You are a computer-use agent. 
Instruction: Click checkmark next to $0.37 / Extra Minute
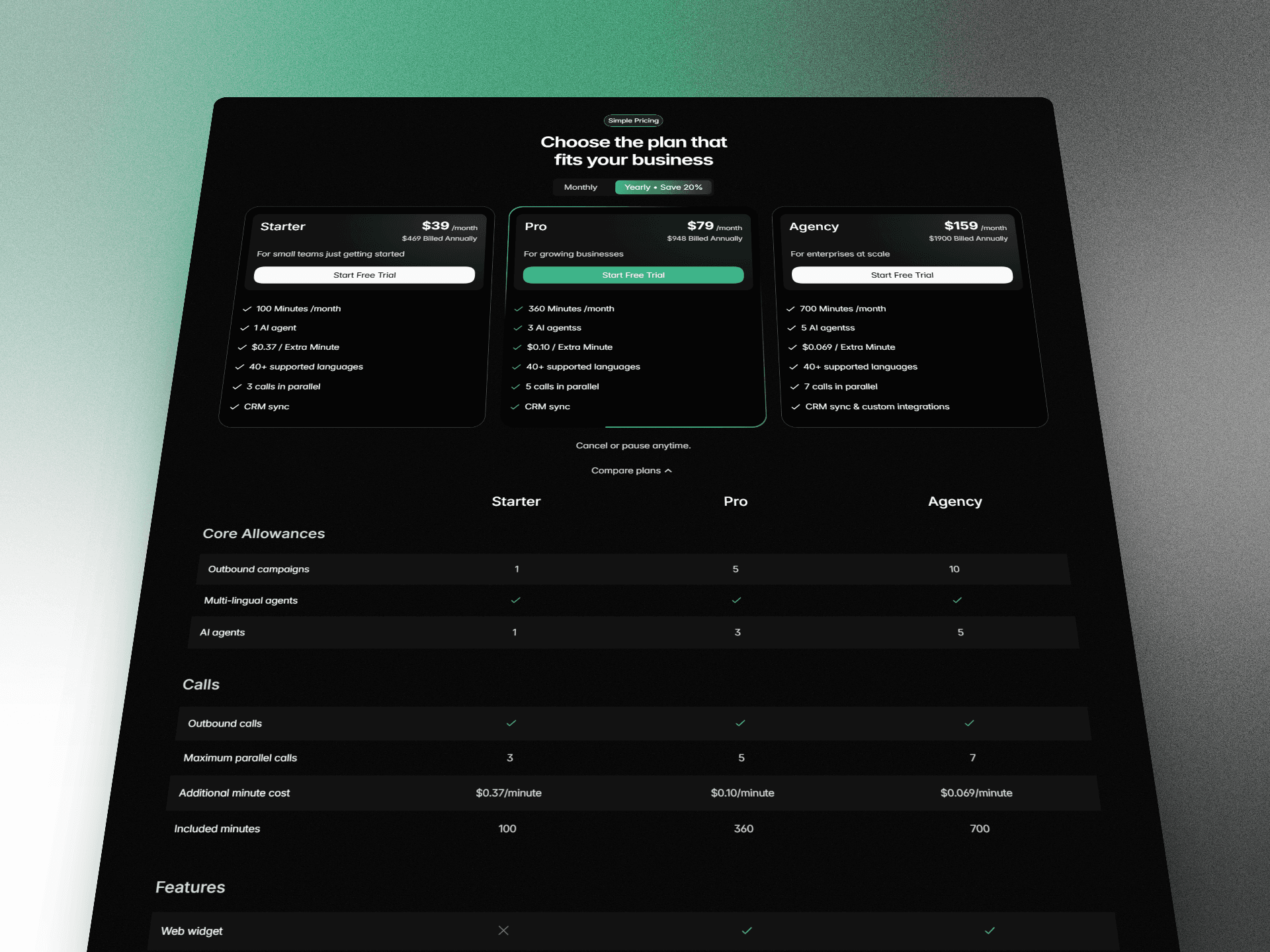point(242,347)
